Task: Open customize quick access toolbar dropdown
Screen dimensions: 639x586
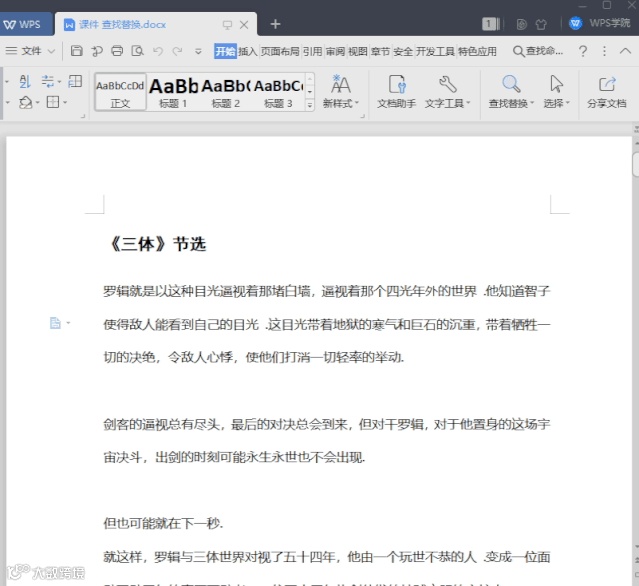Action: click(x=198, y=51)
